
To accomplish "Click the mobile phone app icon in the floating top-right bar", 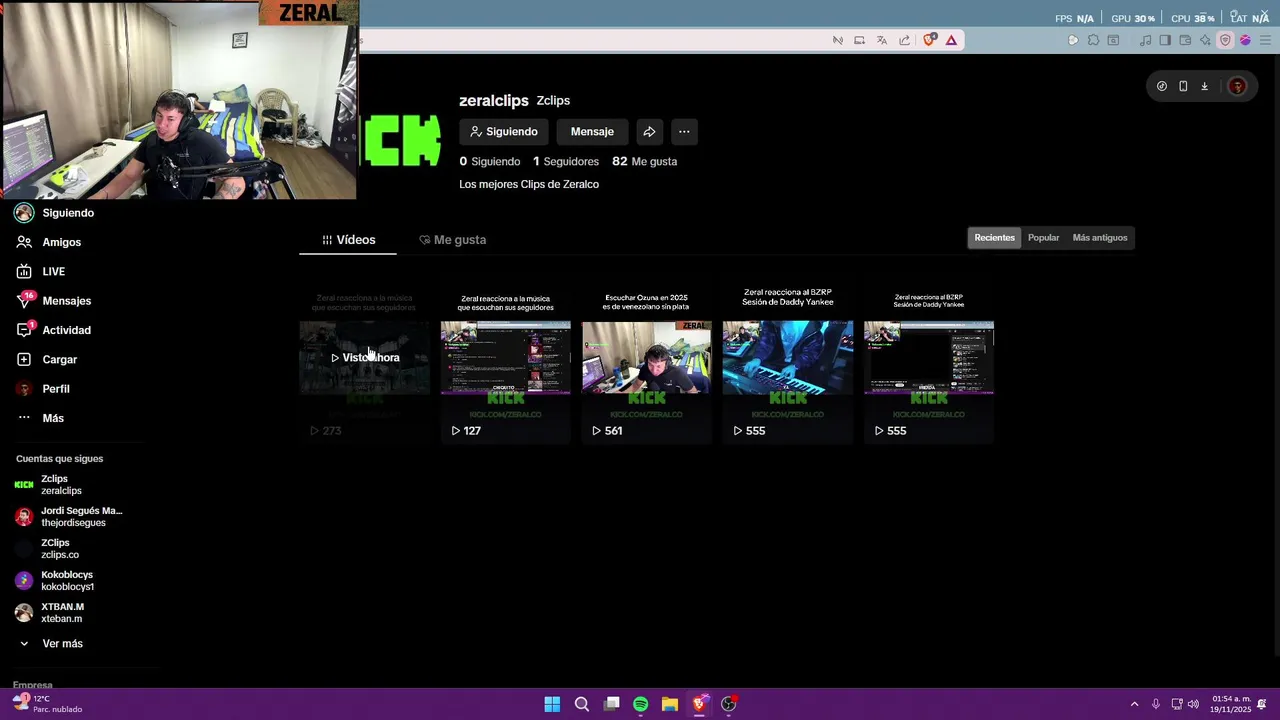I will click(x=1183, y=87).
